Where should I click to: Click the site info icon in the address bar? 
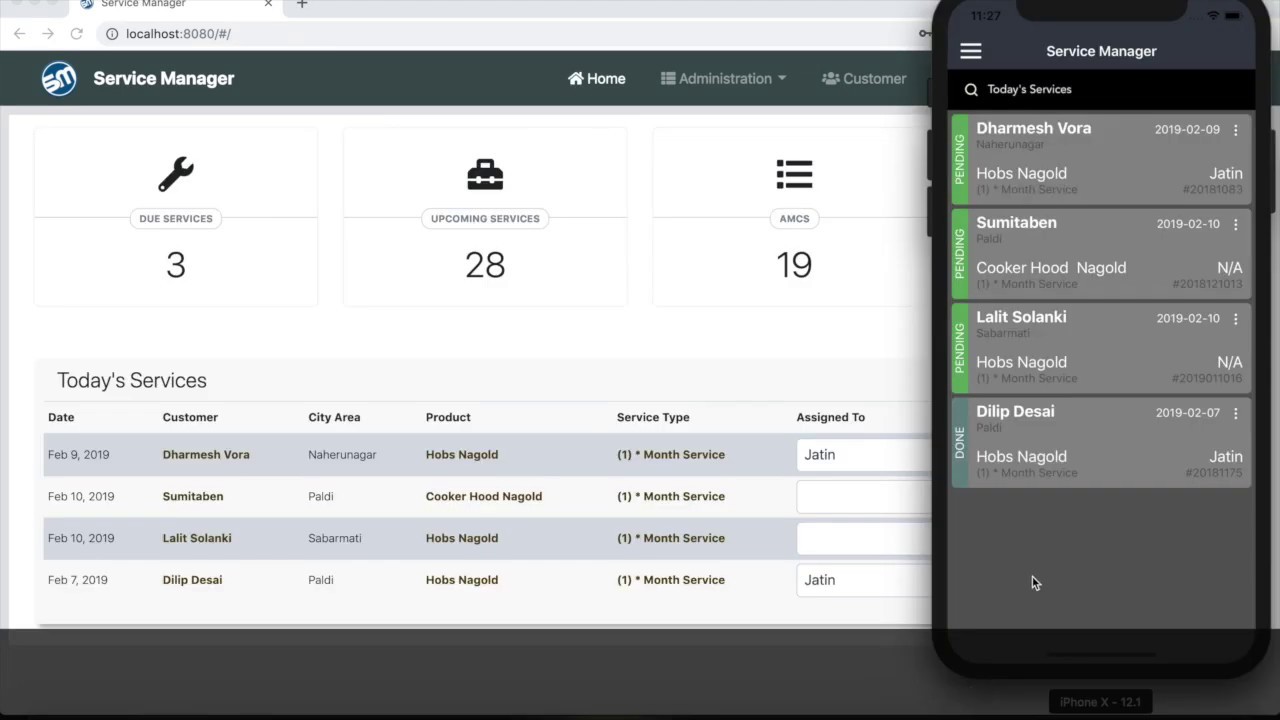(111, 34)
